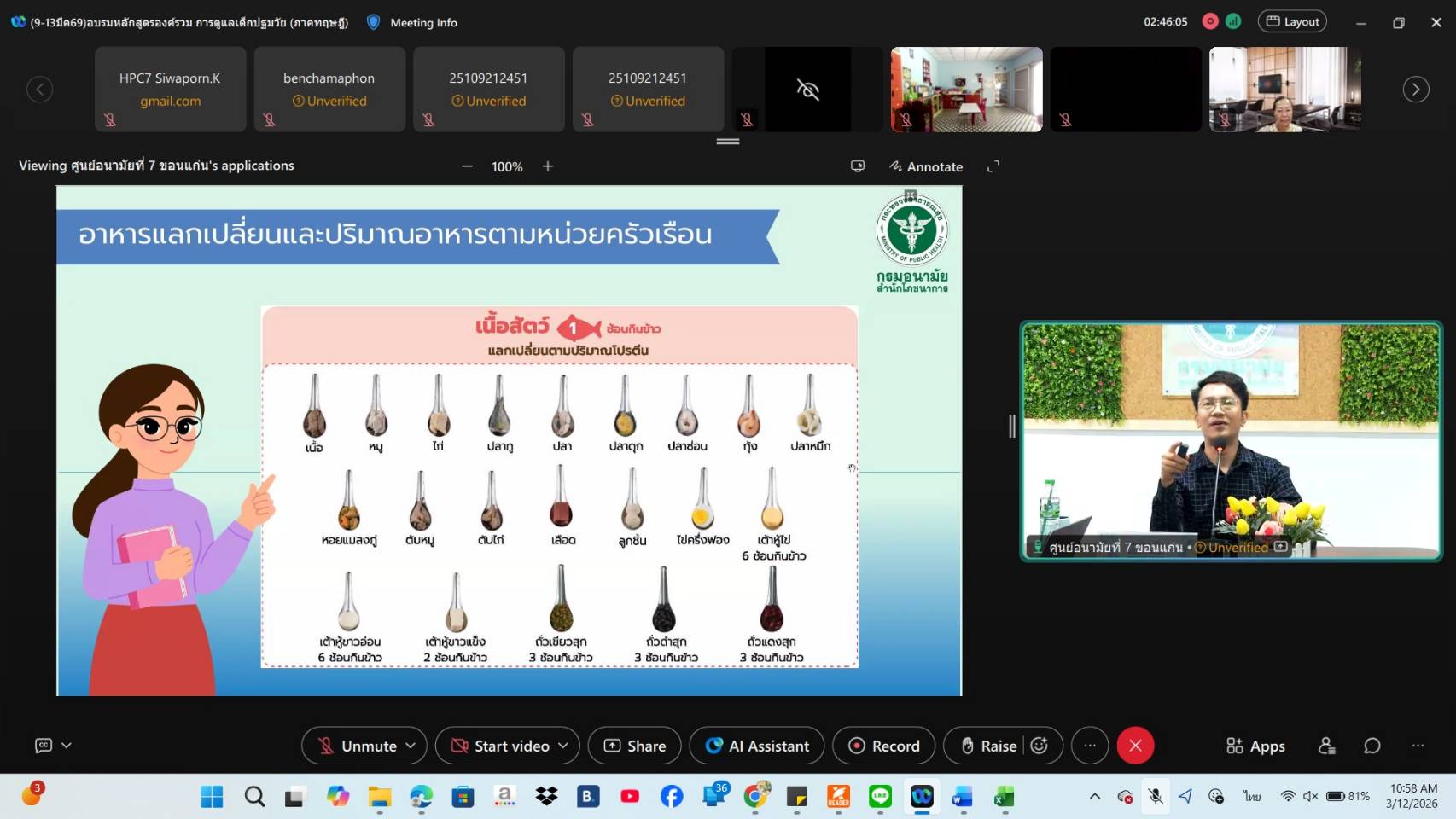The image size is (1456, 819).
Task: Expand the Start video options arrow
Action: (x=563, y=746)
